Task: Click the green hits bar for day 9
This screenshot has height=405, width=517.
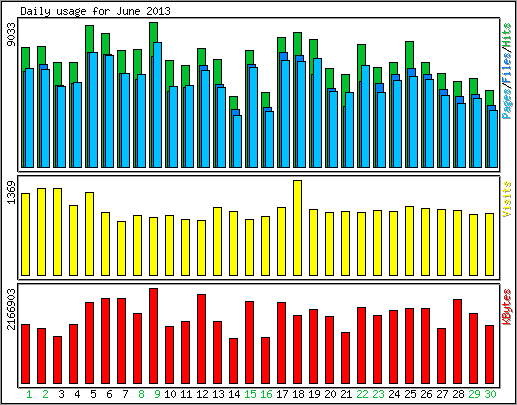Action: [153, 32]
